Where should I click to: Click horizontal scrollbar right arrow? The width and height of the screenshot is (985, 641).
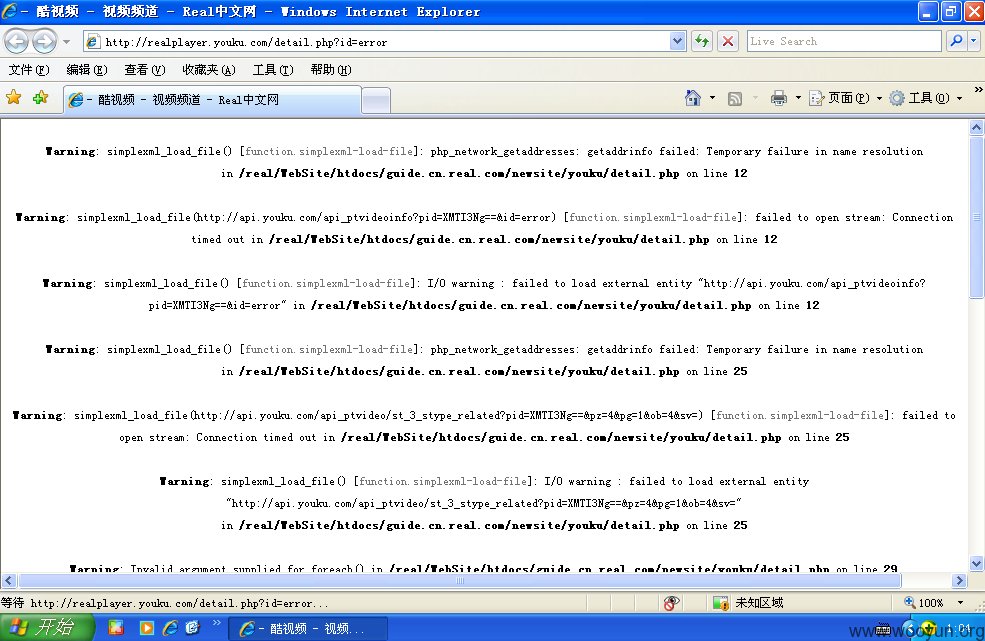[x=959, y=581]
